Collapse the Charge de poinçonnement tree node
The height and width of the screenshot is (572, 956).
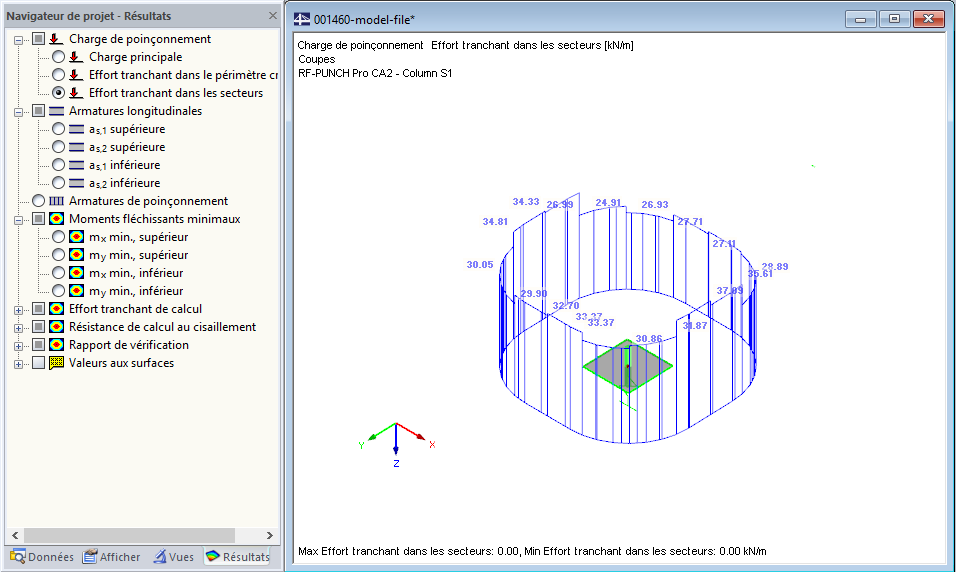click(x=18, y=40)
